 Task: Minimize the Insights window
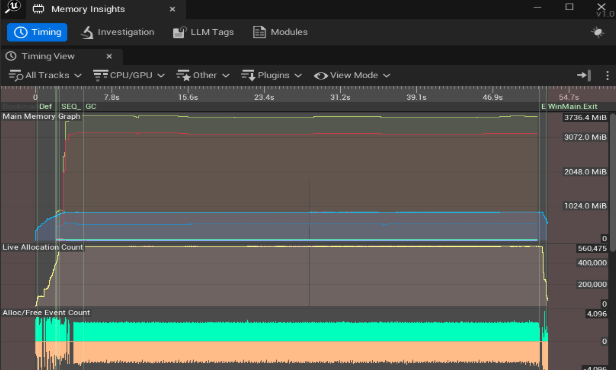click(x=537, y=7)
